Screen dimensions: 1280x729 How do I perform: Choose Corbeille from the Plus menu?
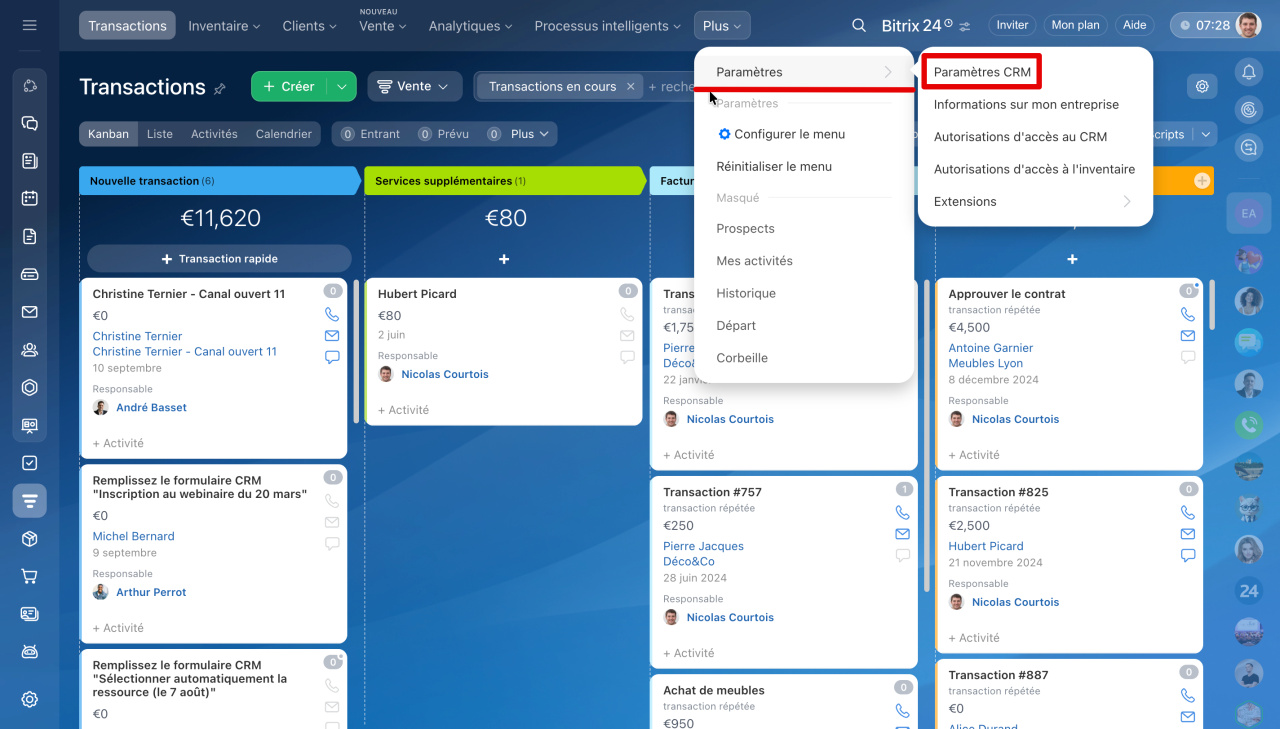[x=742, y=358]
